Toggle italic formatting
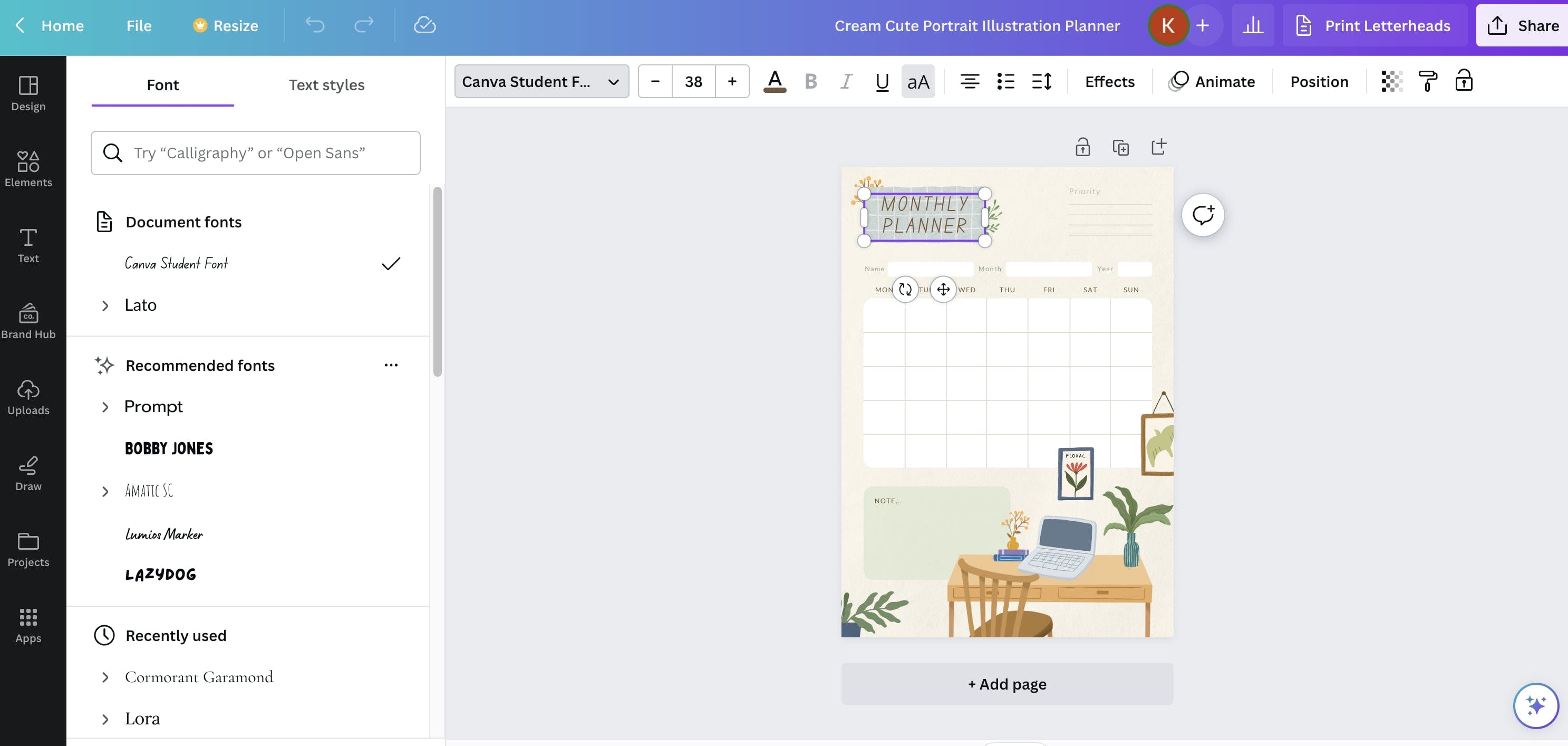The width and height of the screenshot is (1568, 746). pyautogui.click(x=846, y=81)
